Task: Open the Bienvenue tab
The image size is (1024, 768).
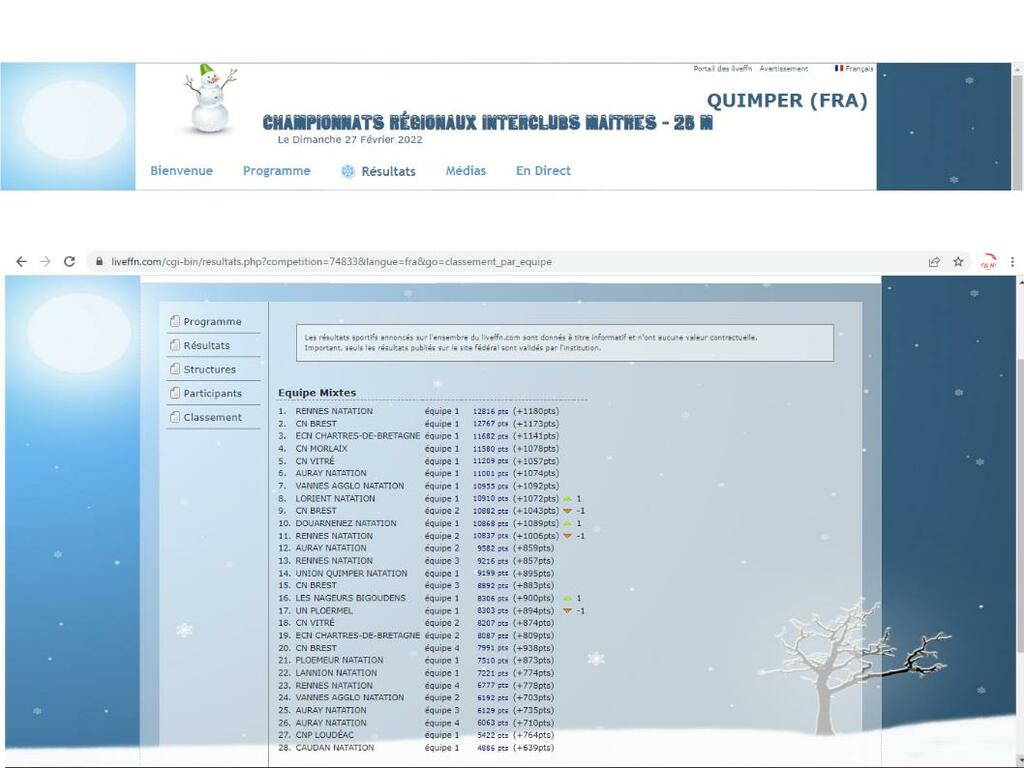Action: 181,171
